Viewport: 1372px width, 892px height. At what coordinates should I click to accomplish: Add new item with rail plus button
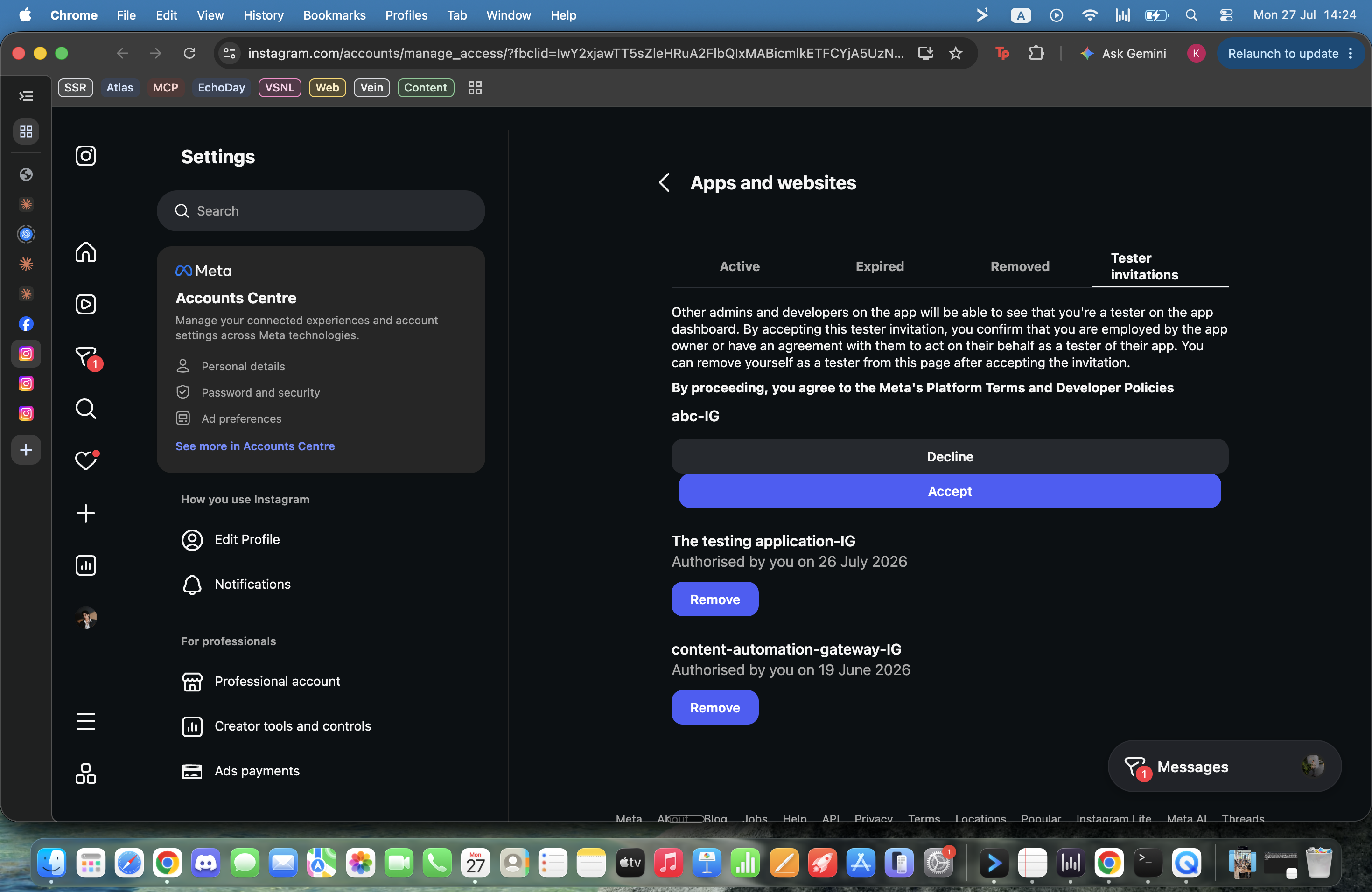pos(26,449)
